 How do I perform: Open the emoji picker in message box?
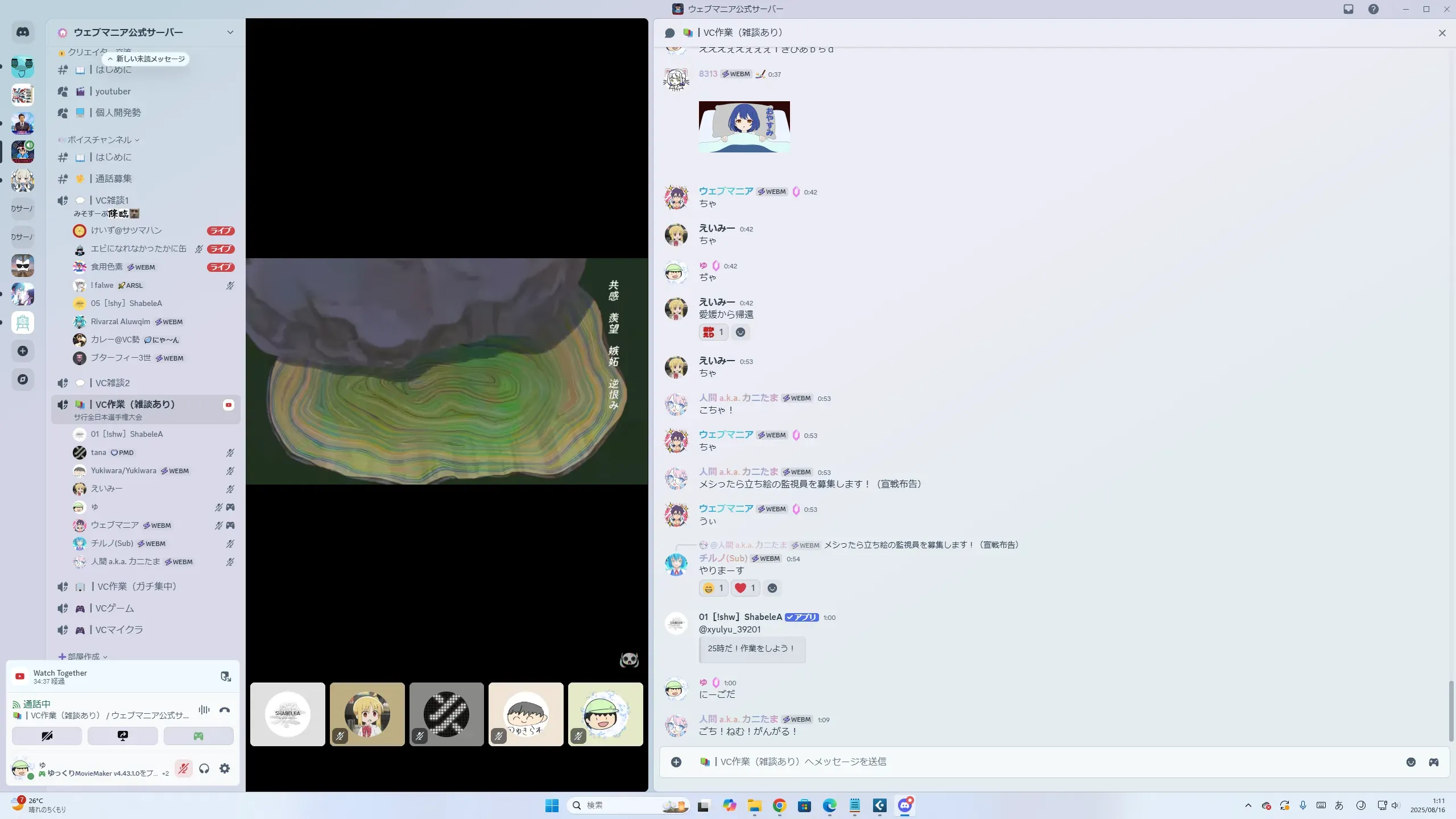pyautogui.click(x=1410, y=762)
